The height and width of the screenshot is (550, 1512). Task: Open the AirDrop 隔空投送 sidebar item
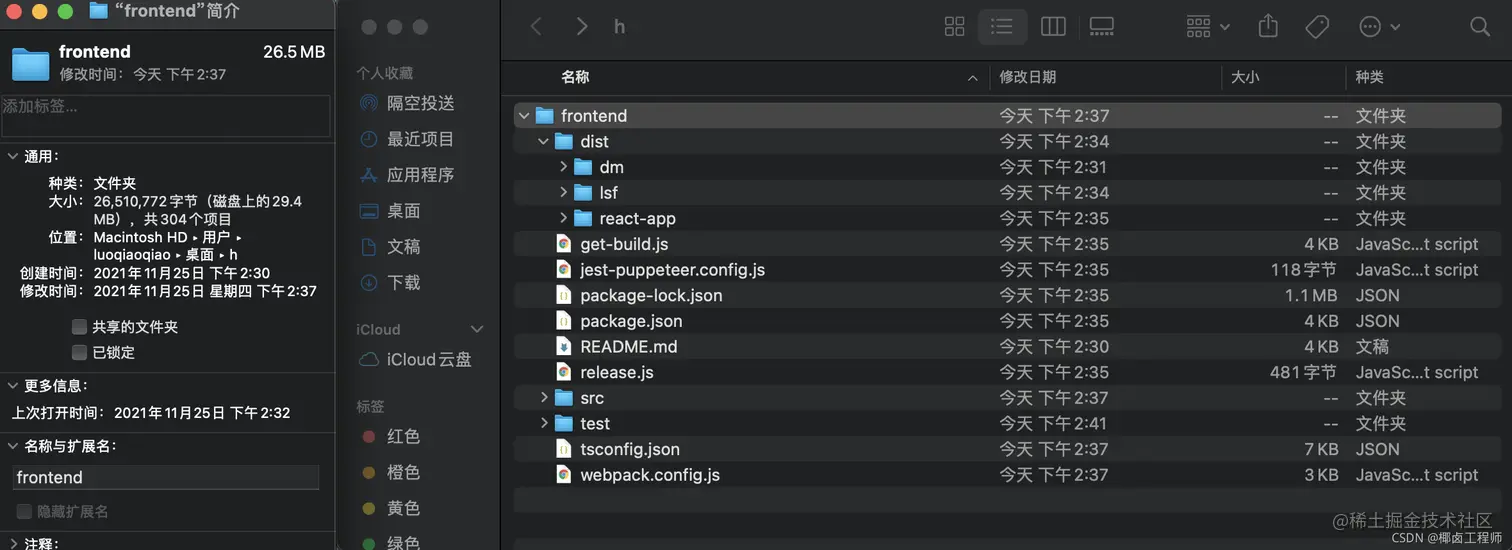[x=406, y=103]
